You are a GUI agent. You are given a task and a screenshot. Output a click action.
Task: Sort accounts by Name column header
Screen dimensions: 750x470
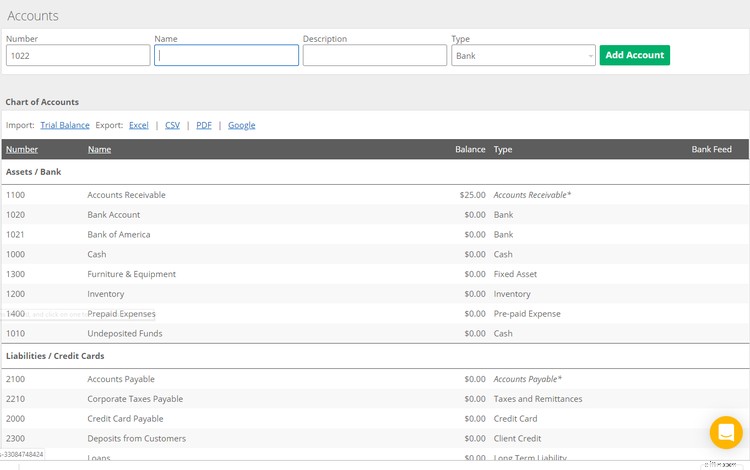[99, 149]
